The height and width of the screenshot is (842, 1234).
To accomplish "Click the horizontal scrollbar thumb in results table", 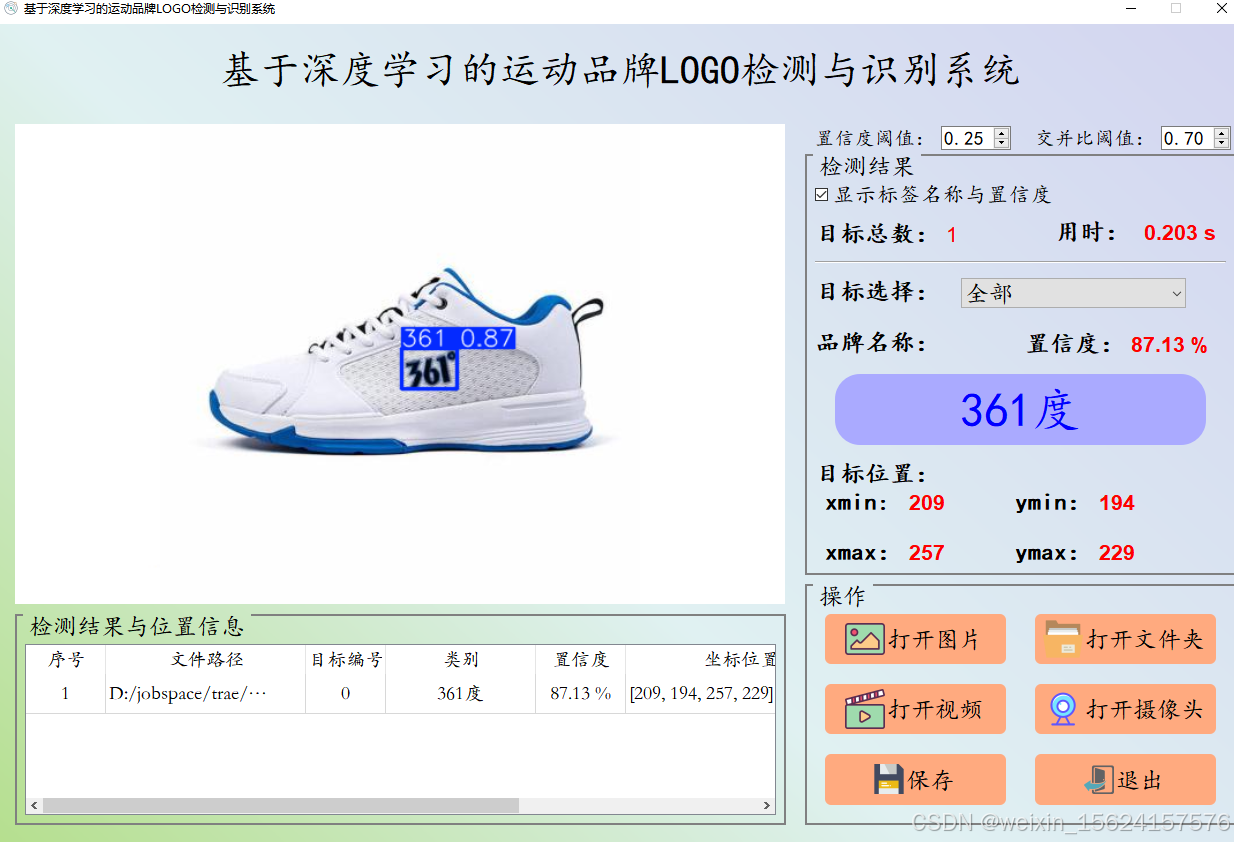I will pos(281,806).
